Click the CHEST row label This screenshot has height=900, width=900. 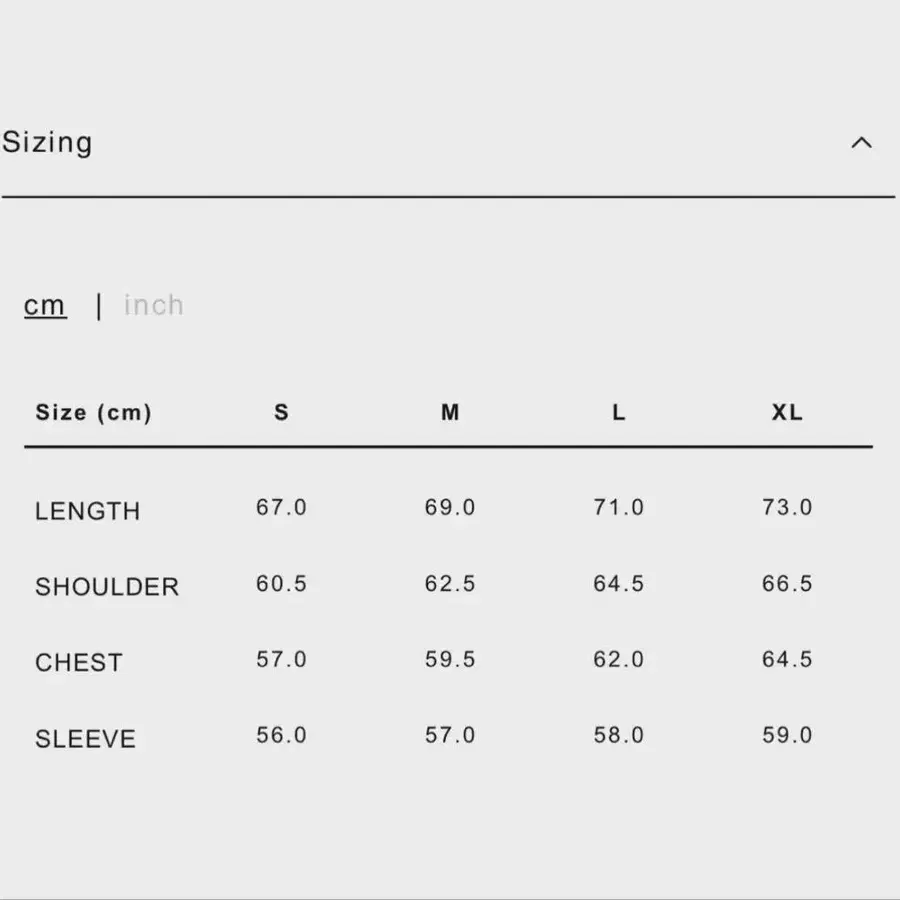[x=79, y=663]
